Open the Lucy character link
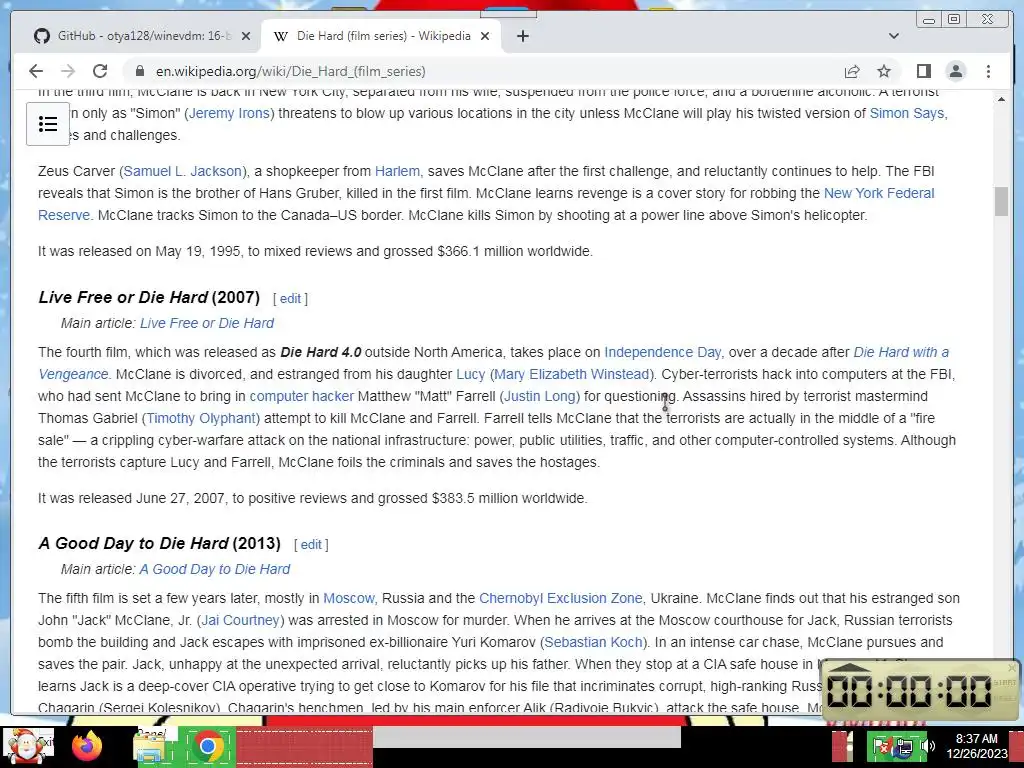Screen dimensions: 1024x768 [x=470, y=374]
